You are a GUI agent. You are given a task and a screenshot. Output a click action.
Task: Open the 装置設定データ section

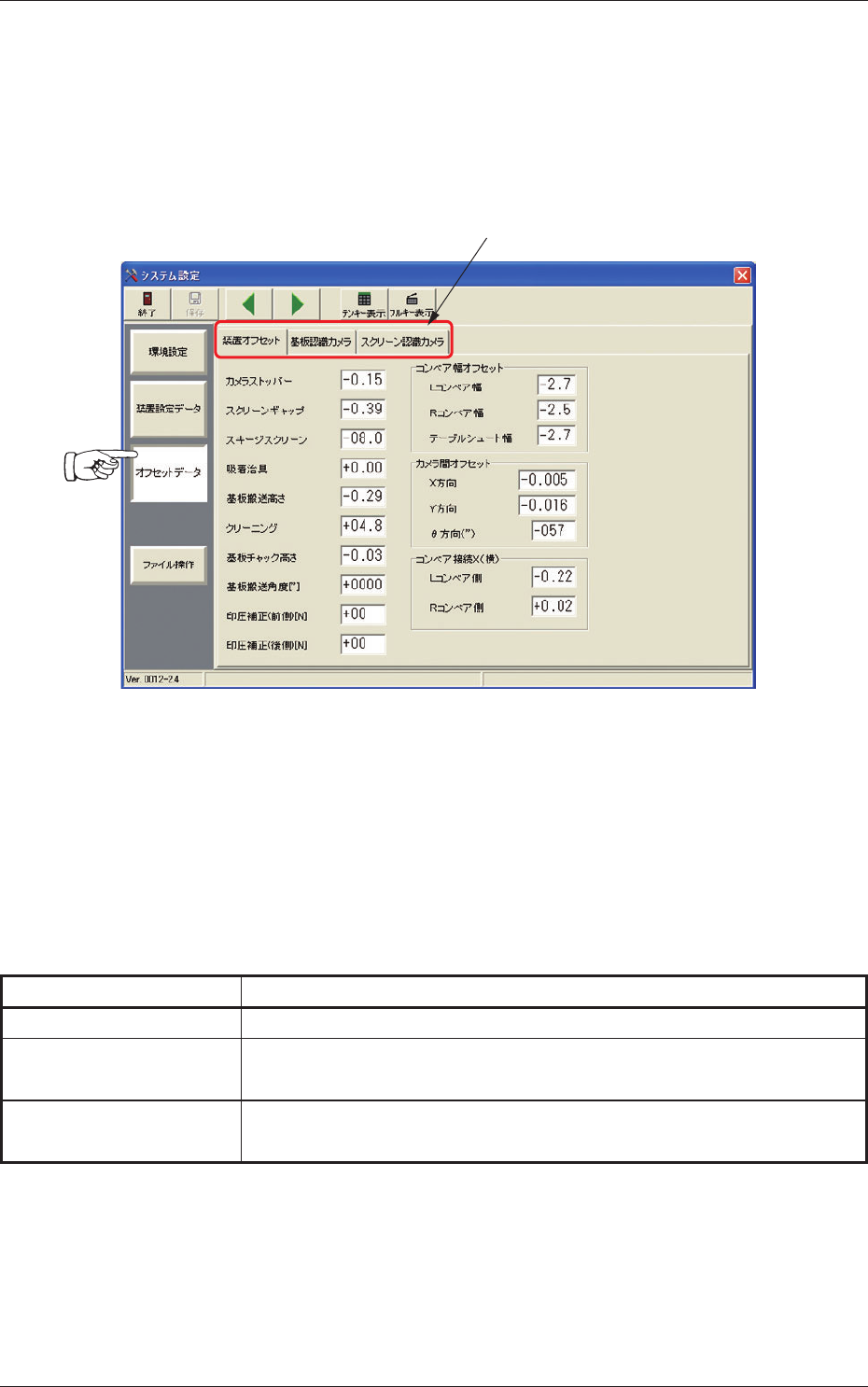tap(168, 409)
